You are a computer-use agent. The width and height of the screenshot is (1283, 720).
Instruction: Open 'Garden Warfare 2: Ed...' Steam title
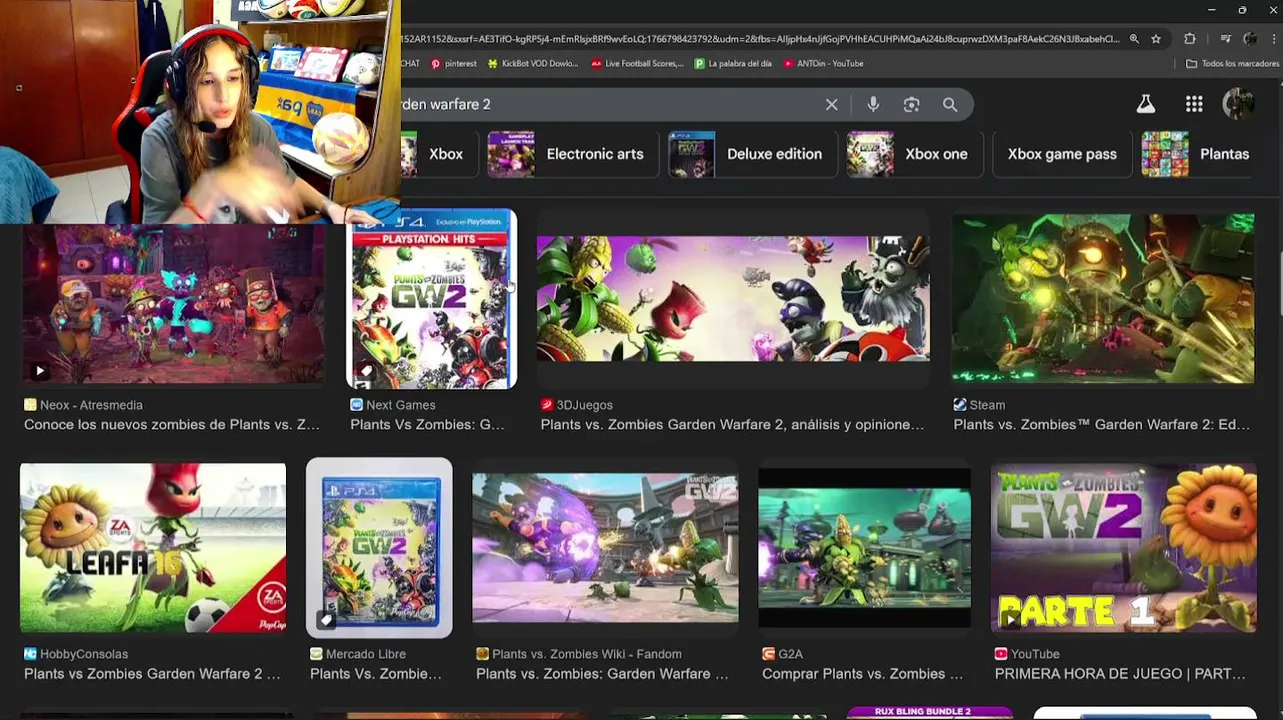coord(1102,425)
